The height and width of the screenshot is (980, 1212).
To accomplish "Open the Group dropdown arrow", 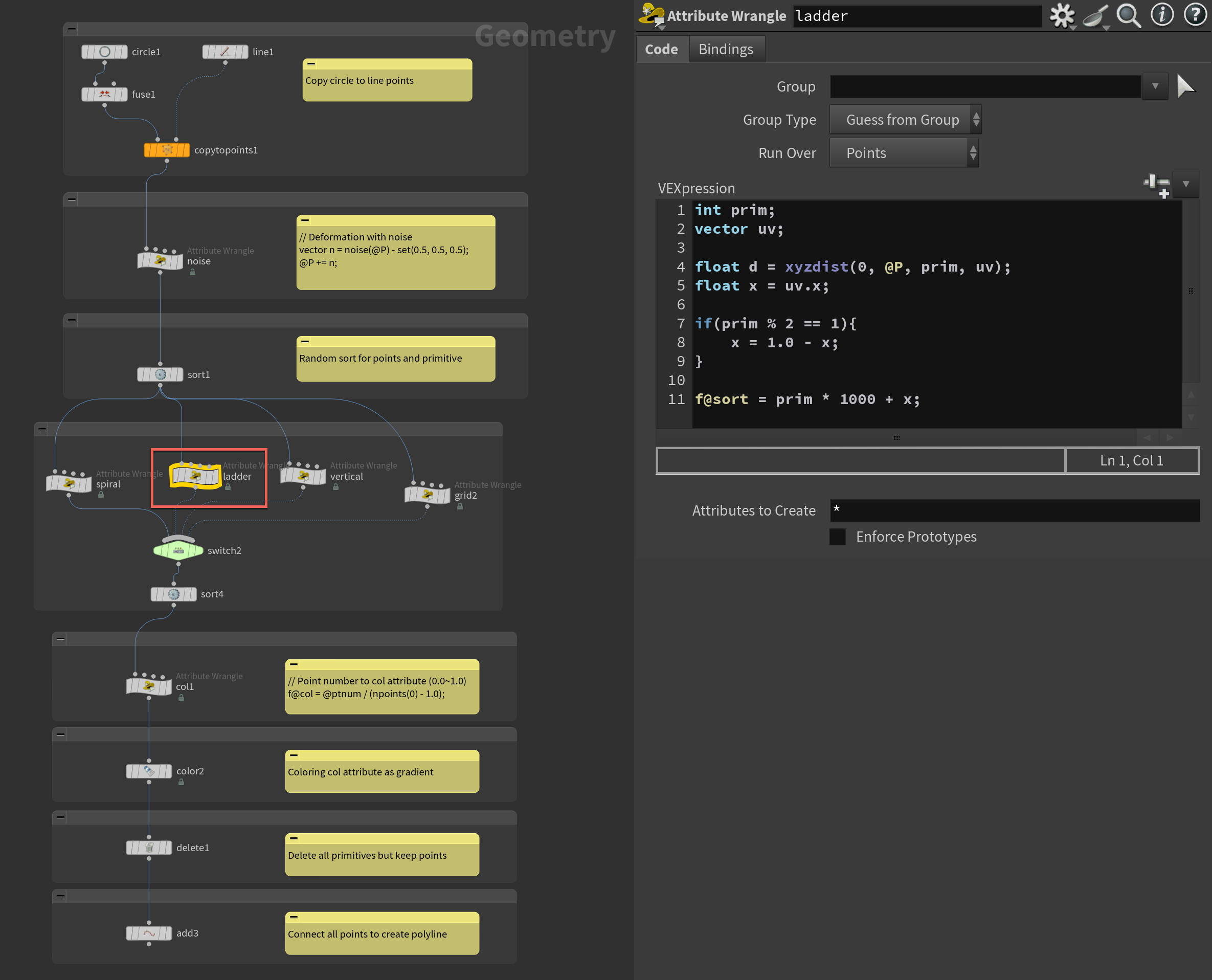I will 1155,86.
